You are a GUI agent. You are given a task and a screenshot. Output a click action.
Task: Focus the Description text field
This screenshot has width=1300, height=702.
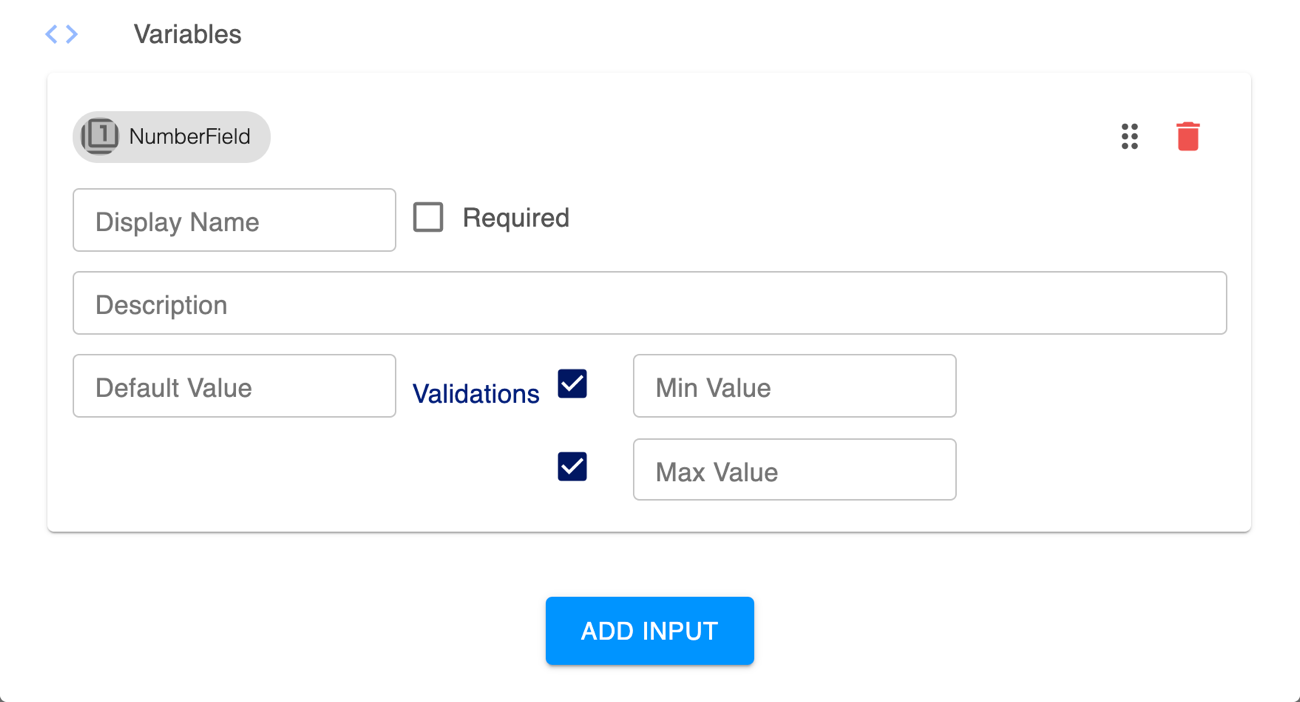point(650,303)
